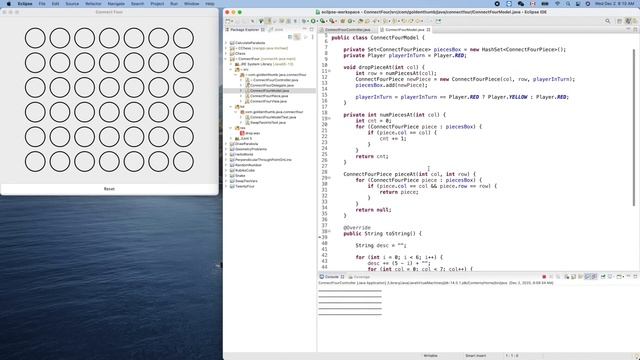The height and width of the screenshot is (360, 640).
Task: Expand the TwentyFour project
Action: (226, 186)
